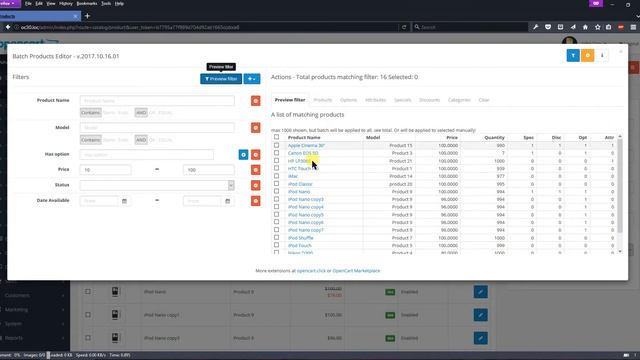Screen dimensions: 640x360
Task: Switch to the Attributes tab
Action: click(x=375, y=100)
